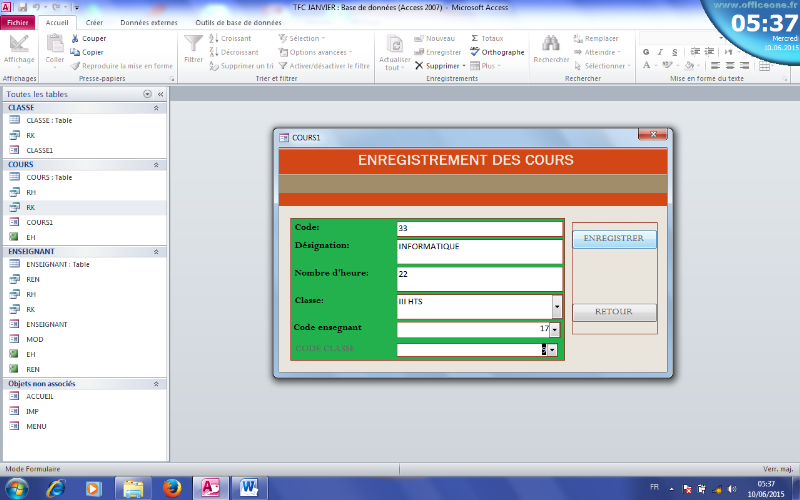
Task: Collapse the CLASSE group header
Action: pyautogui.click(x=156, y=107)
